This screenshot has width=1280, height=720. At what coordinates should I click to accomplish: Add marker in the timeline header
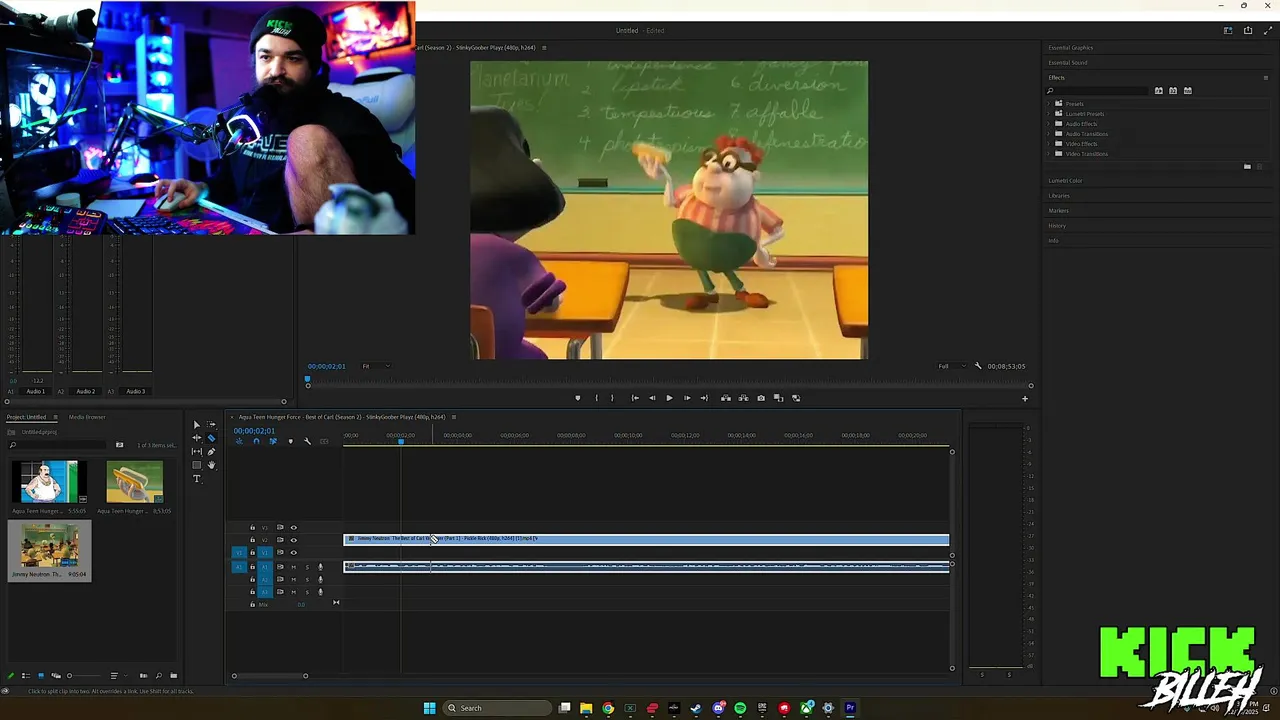coord(291,441)
